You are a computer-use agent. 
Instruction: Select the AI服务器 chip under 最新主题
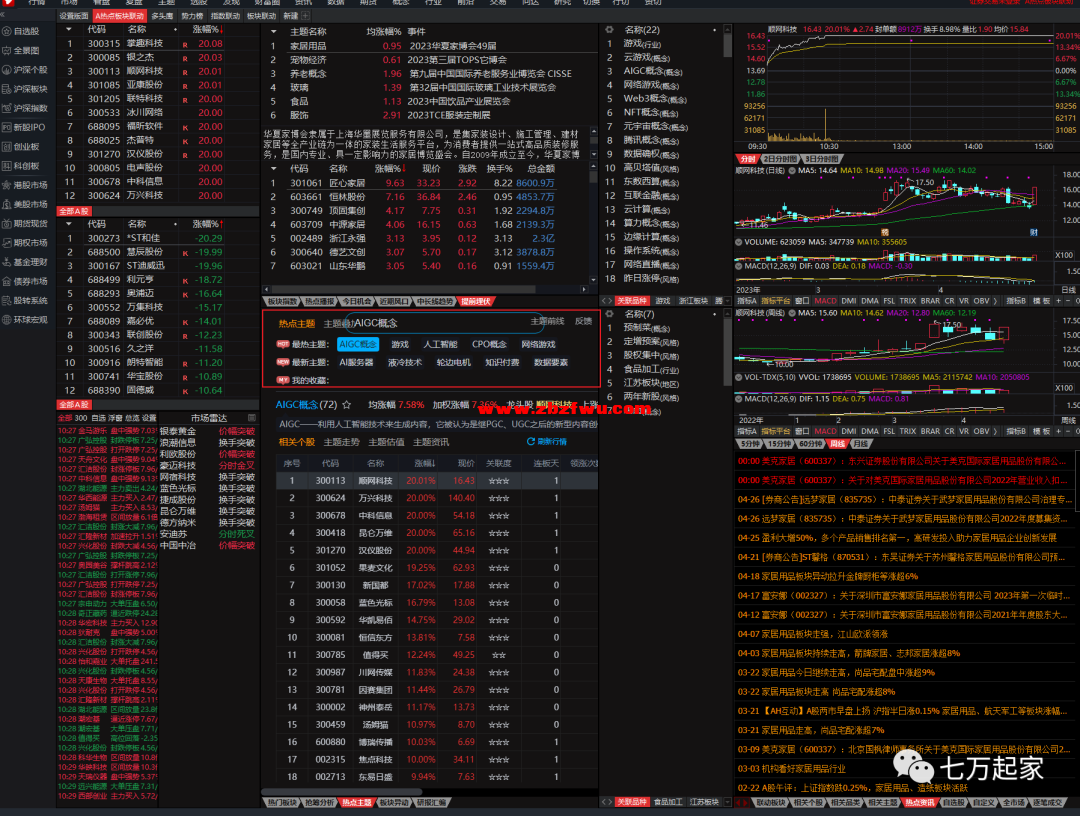[356, 362]
